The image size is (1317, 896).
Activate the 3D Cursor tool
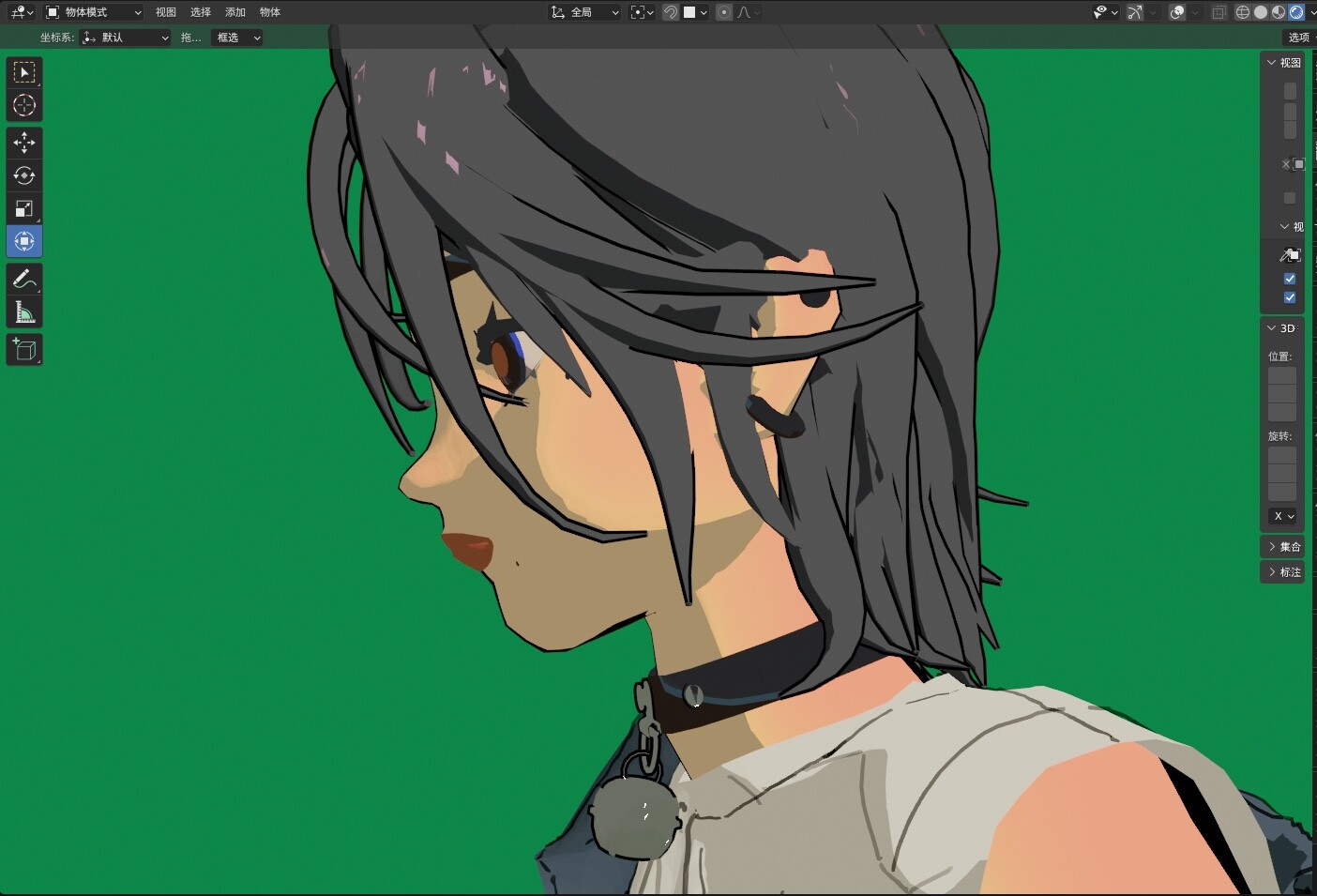tap(24, 105)
